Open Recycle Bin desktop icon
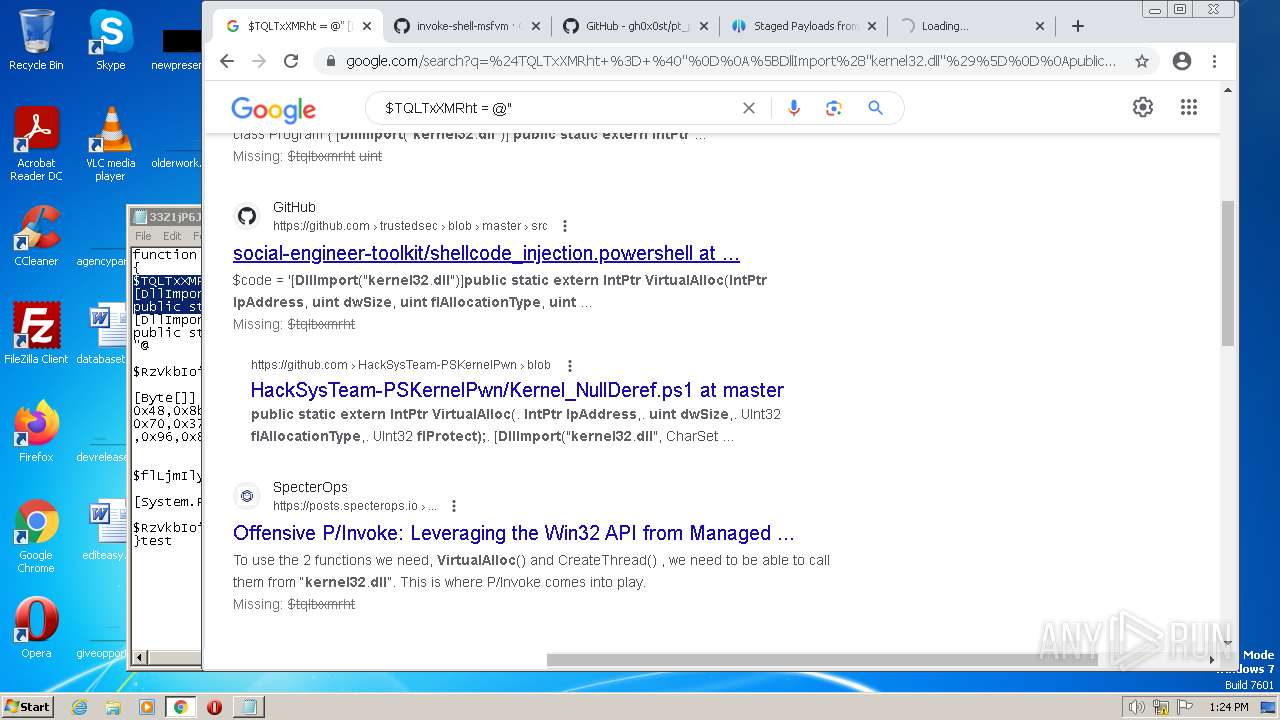Image resolution: width=1280 pixels, height=720 pixels. pos(36,40)
